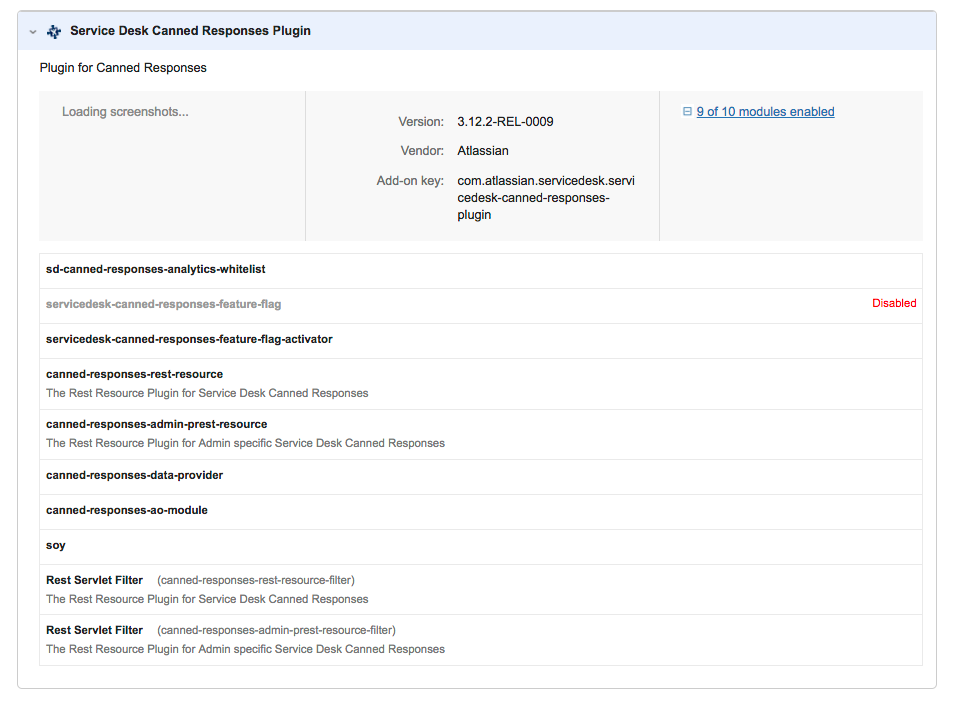This screenshot has width=963, height=710.
Task: Select the canned-responses-rest-resource module
Action: 481,384
